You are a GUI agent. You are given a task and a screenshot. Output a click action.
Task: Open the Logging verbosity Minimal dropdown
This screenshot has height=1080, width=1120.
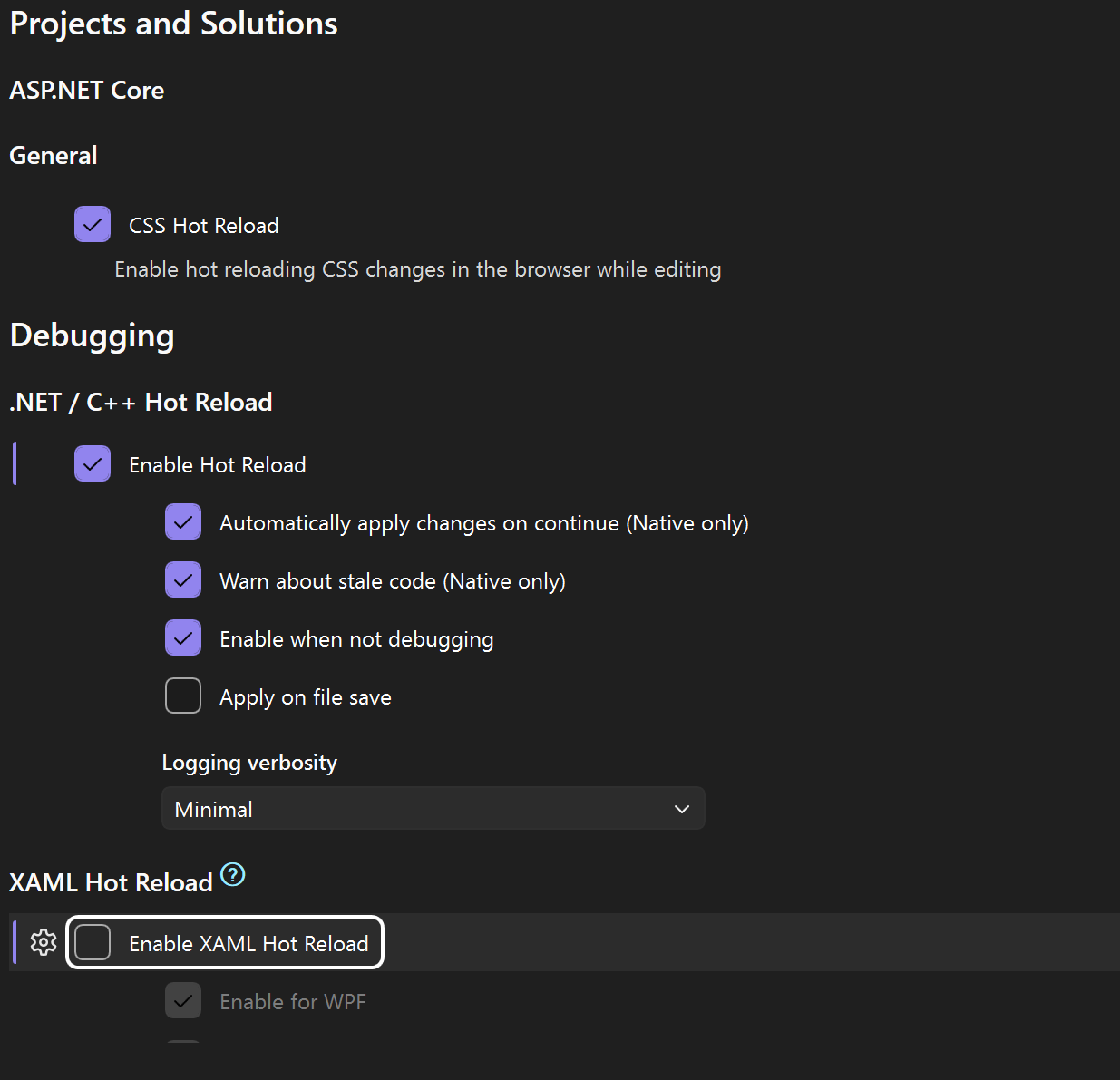[x=433, y=809]
